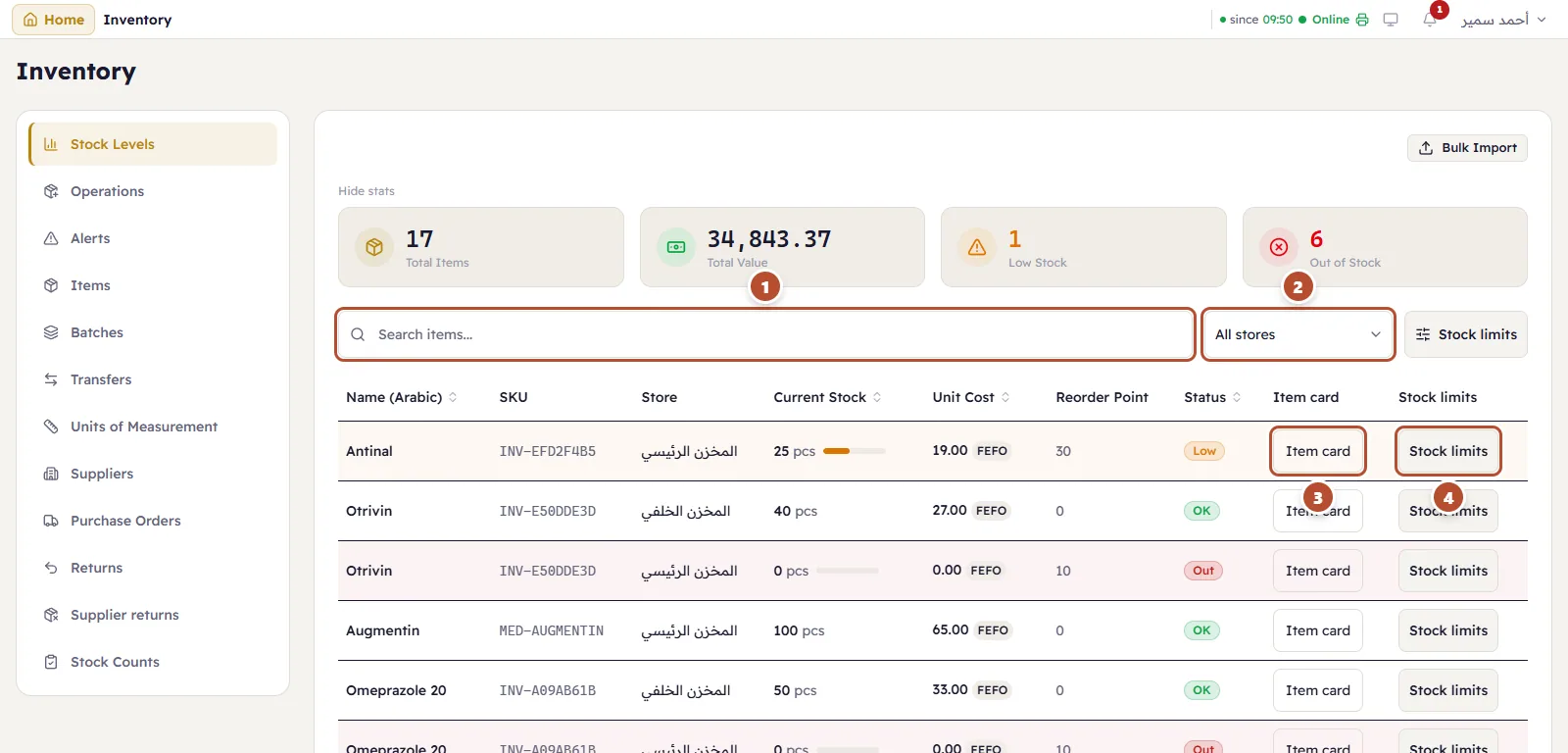Sort by Status column
This screenshot has width=1568, height=753.
point(1212,397)
